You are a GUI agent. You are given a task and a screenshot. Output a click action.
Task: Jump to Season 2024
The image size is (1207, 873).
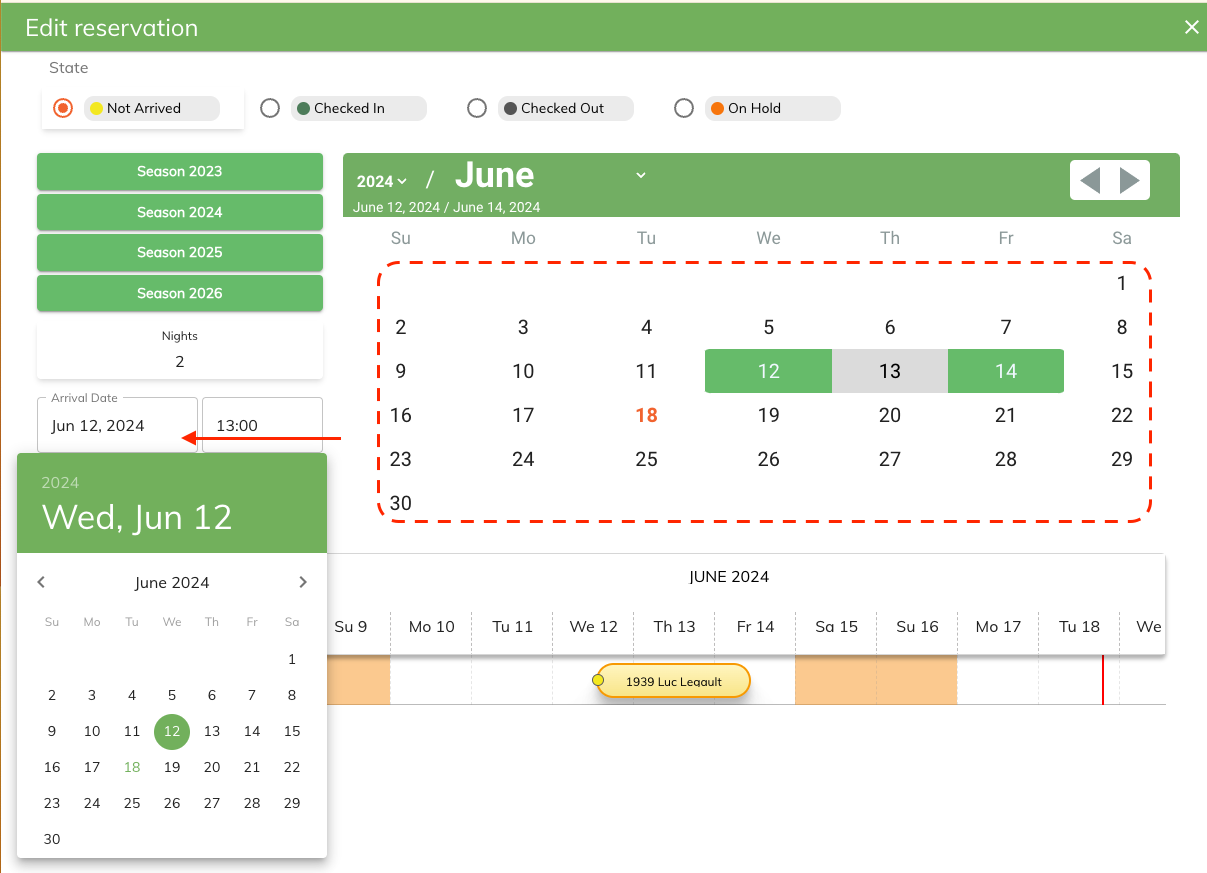click(180, 212)
